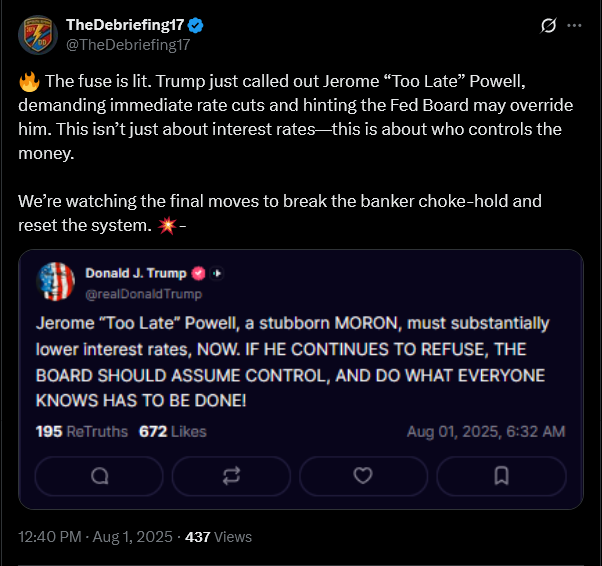This screenshot has width=602, height=566.
Task: Toggle the heart like button
Action: tap(364, 477)
